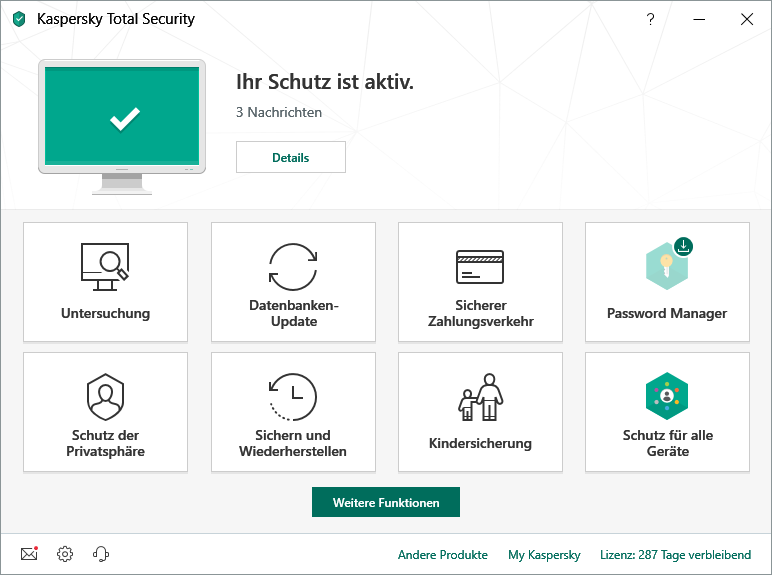Open settings with the gear icon
This screenshot has width=772, height=575.
[65, 554]
